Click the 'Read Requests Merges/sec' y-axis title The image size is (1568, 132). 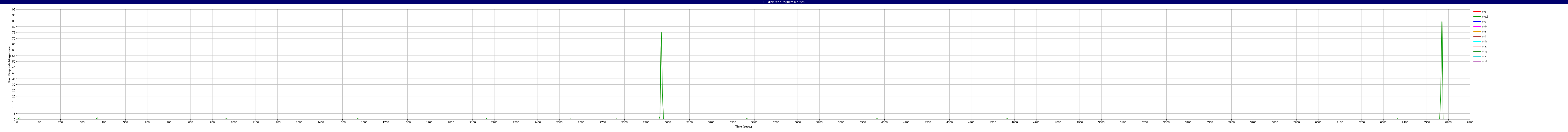(x=9, y=65)
